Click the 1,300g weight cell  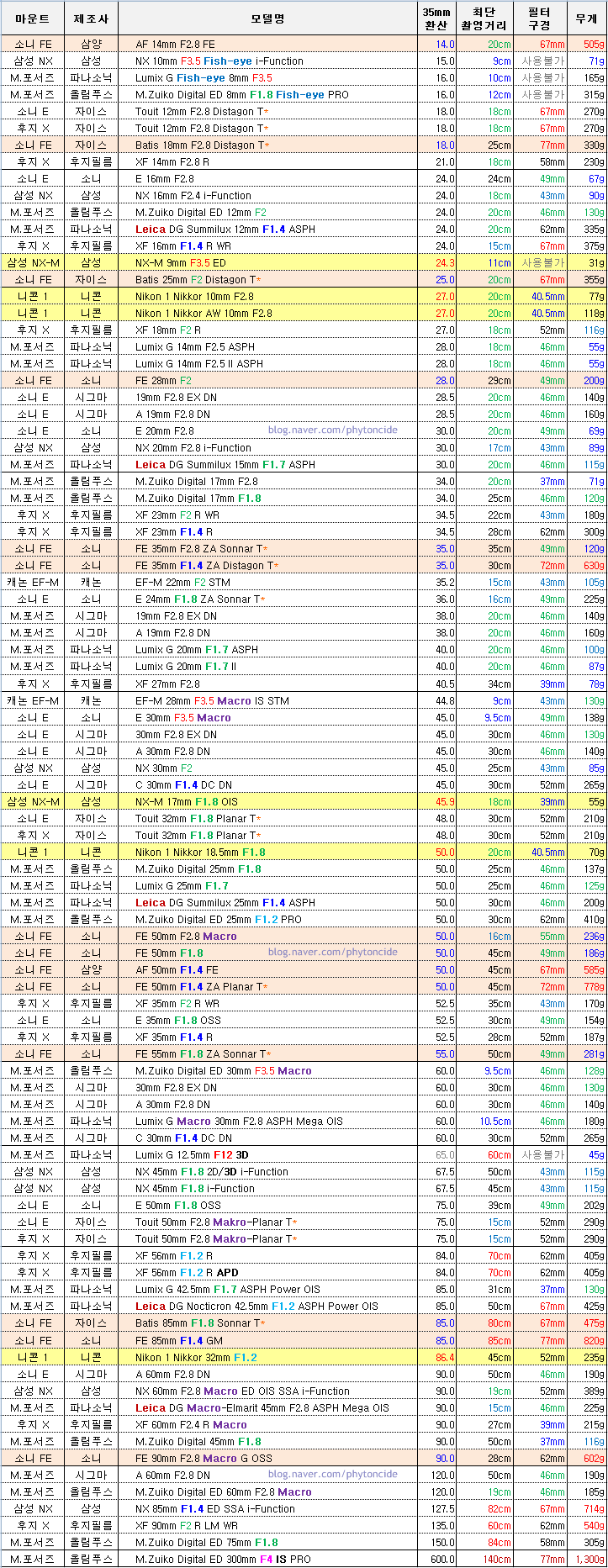[x=588, y=1559]
